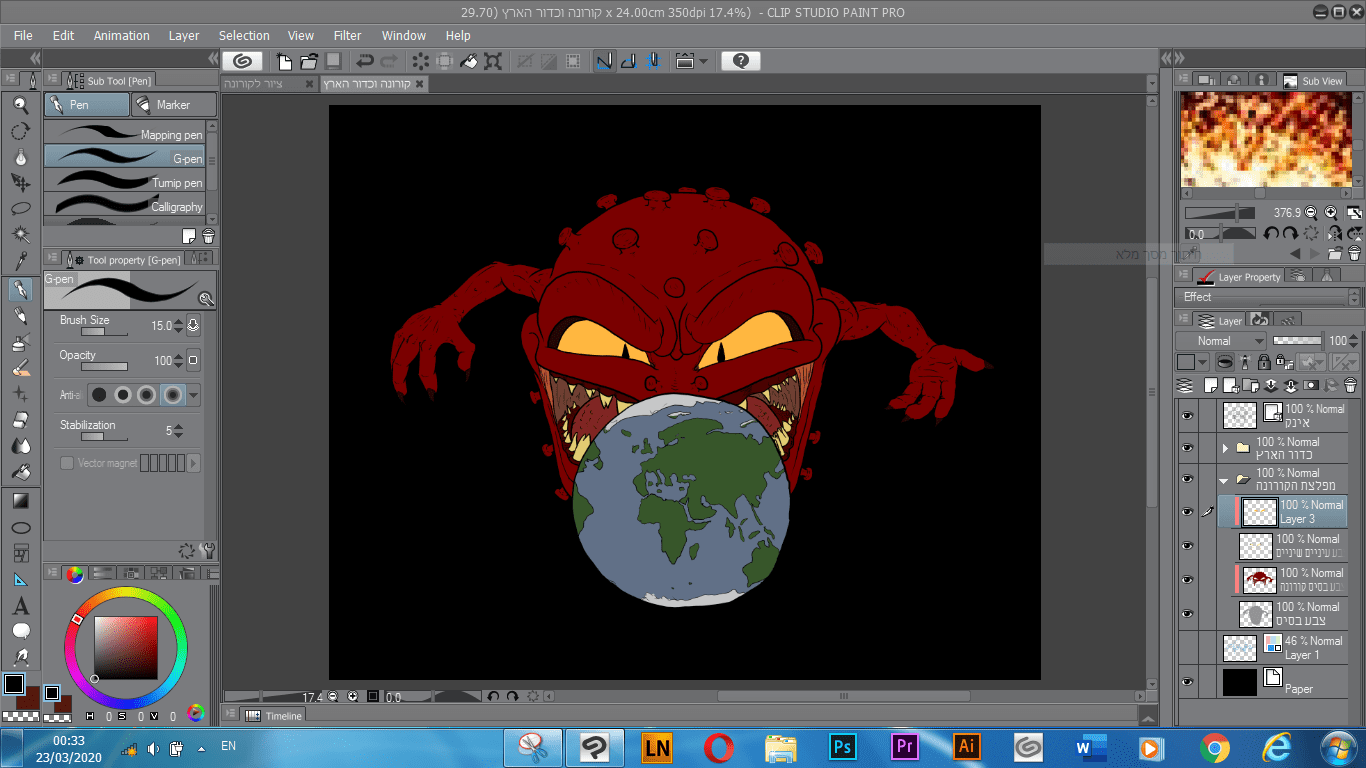The height and width of the screenshot is (768, 1366).
Task: Choose the Marker sub tool group
Action: click(x=173, y=105)
